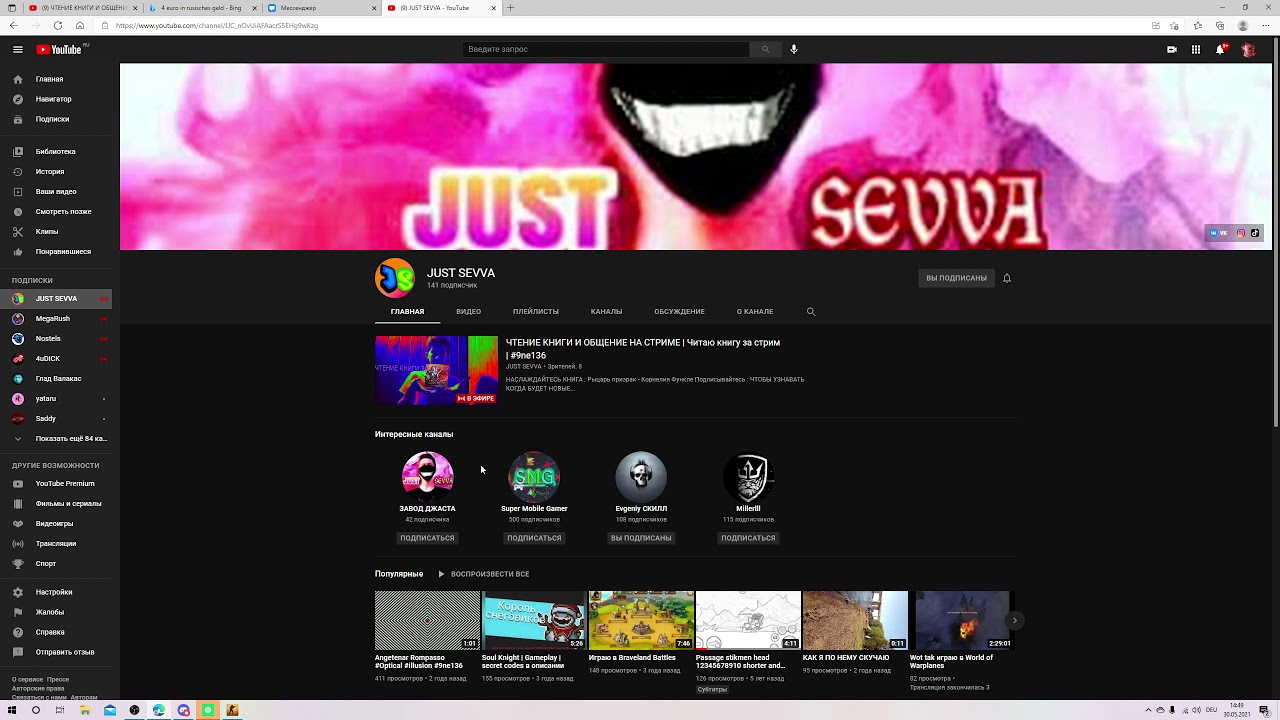Toggle channel notification bell for JUST SEVVA

point(1007,278)
